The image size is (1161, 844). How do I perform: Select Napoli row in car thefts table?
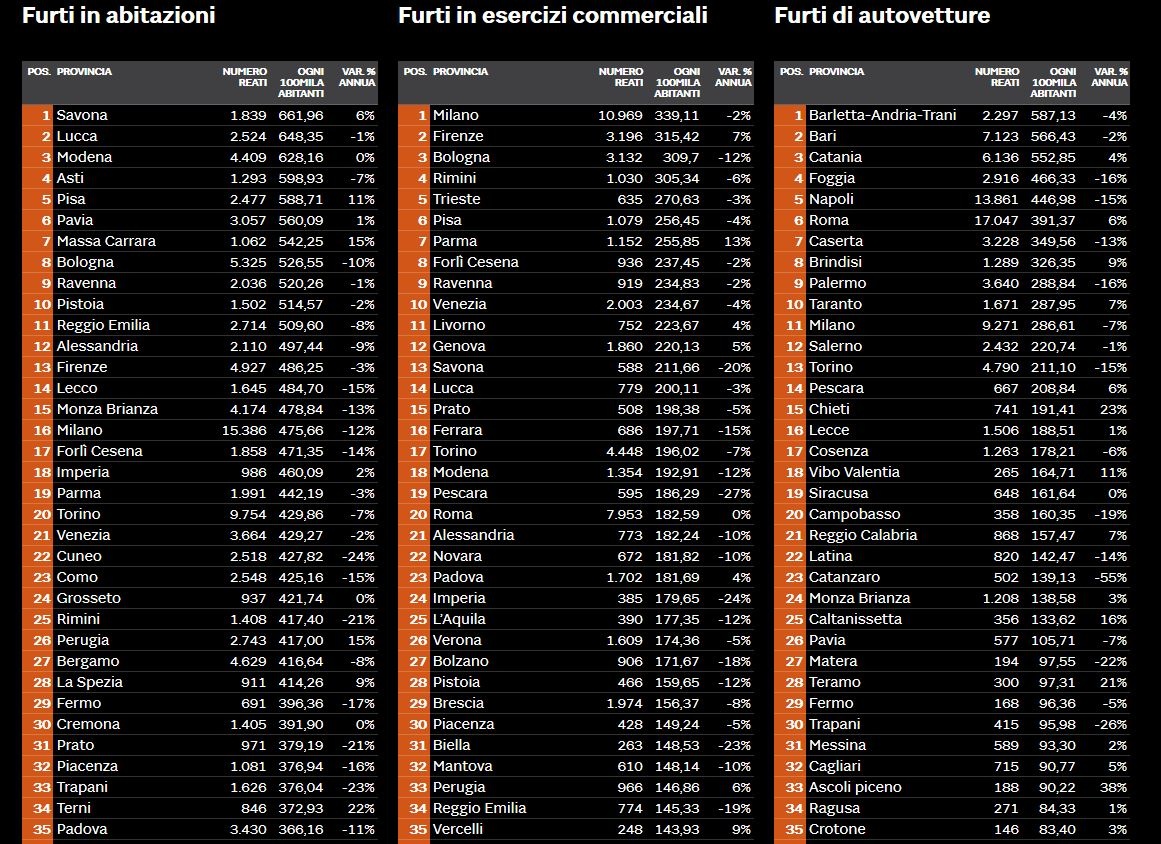pyautogui.click(x=952, y=199)
